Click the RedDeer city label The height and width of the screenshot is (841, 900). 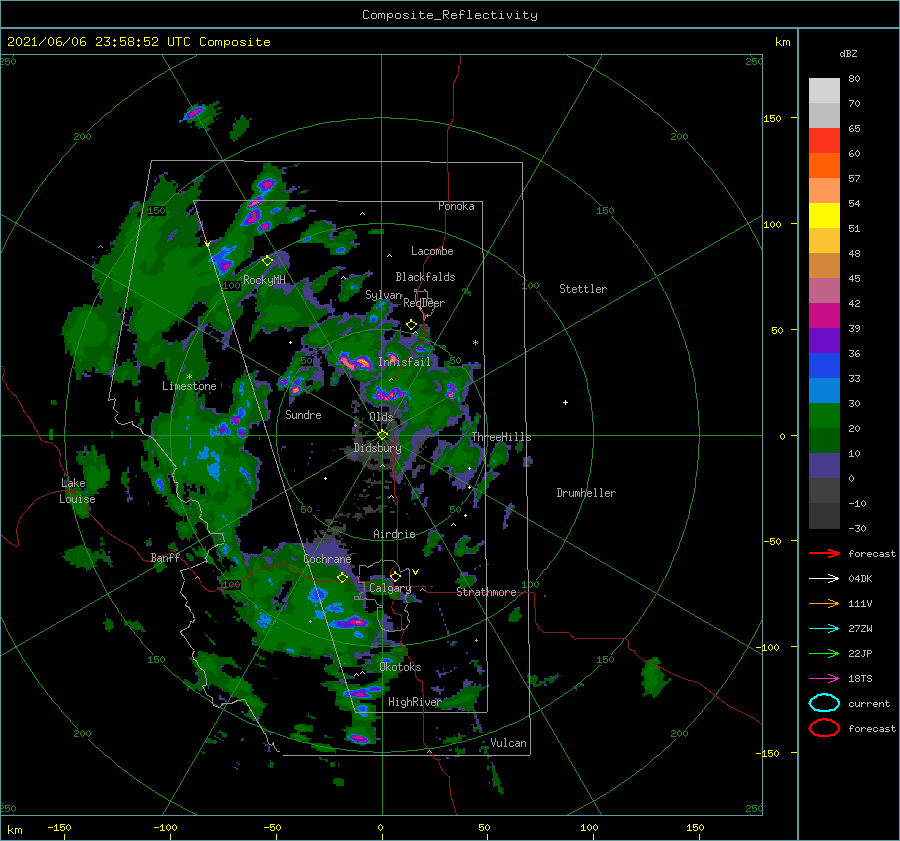point(424,303)
